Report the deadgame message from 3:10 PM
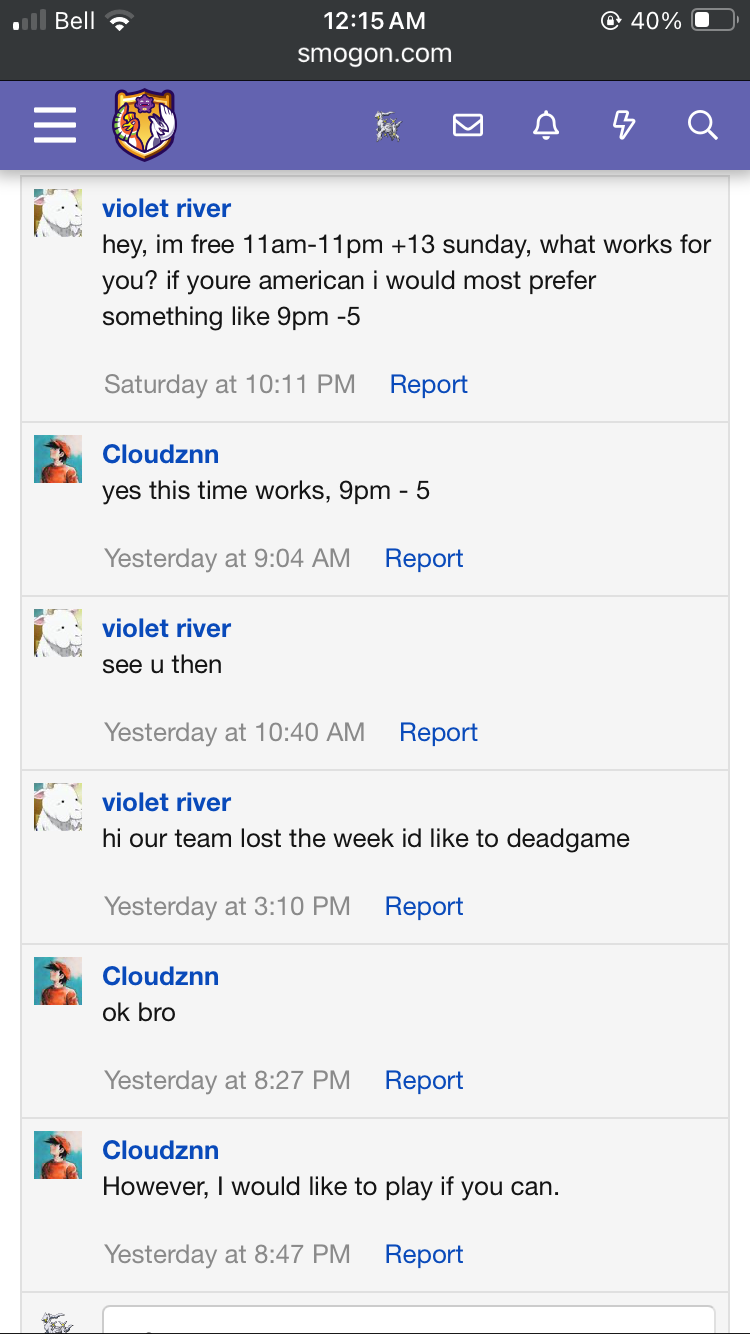Image resolution: width=750 pixels, height=1334 pixels. 424,906
